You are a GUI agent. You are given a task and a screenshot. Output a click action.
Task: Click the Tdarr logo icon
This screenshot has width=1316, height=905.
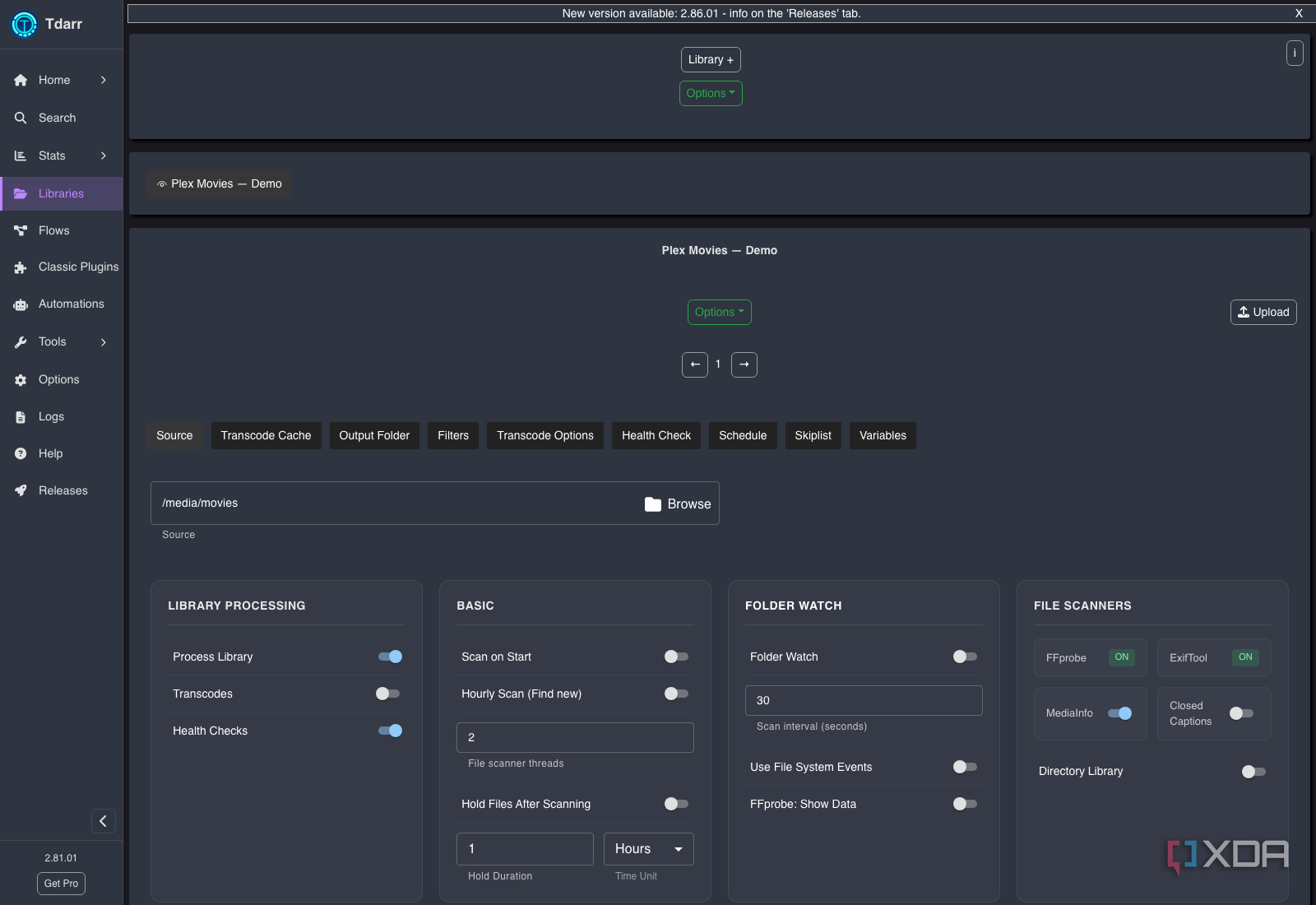coord(24,24)
